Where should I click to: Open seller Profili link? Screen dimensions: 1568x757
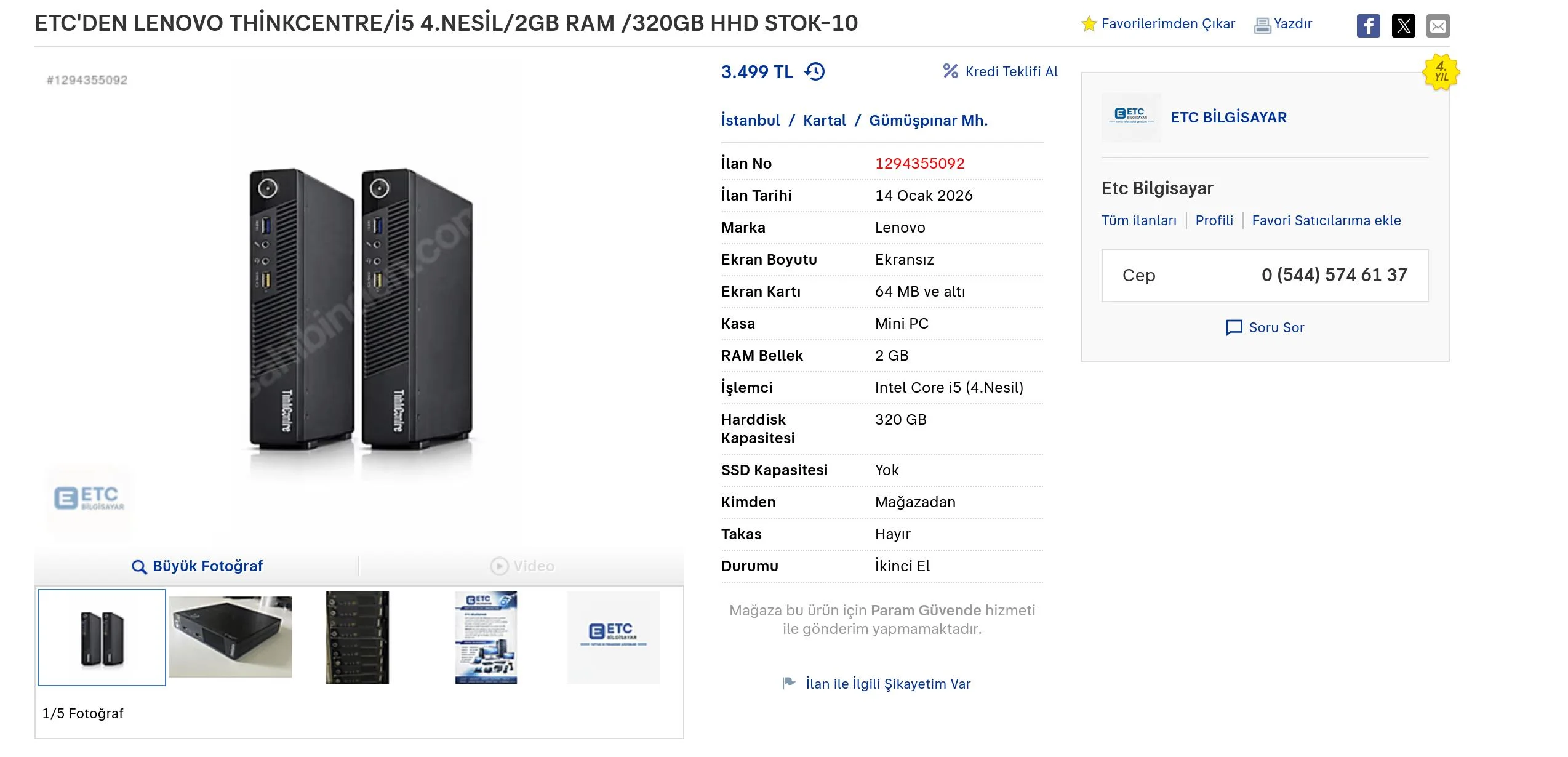tap(1214, 220)
